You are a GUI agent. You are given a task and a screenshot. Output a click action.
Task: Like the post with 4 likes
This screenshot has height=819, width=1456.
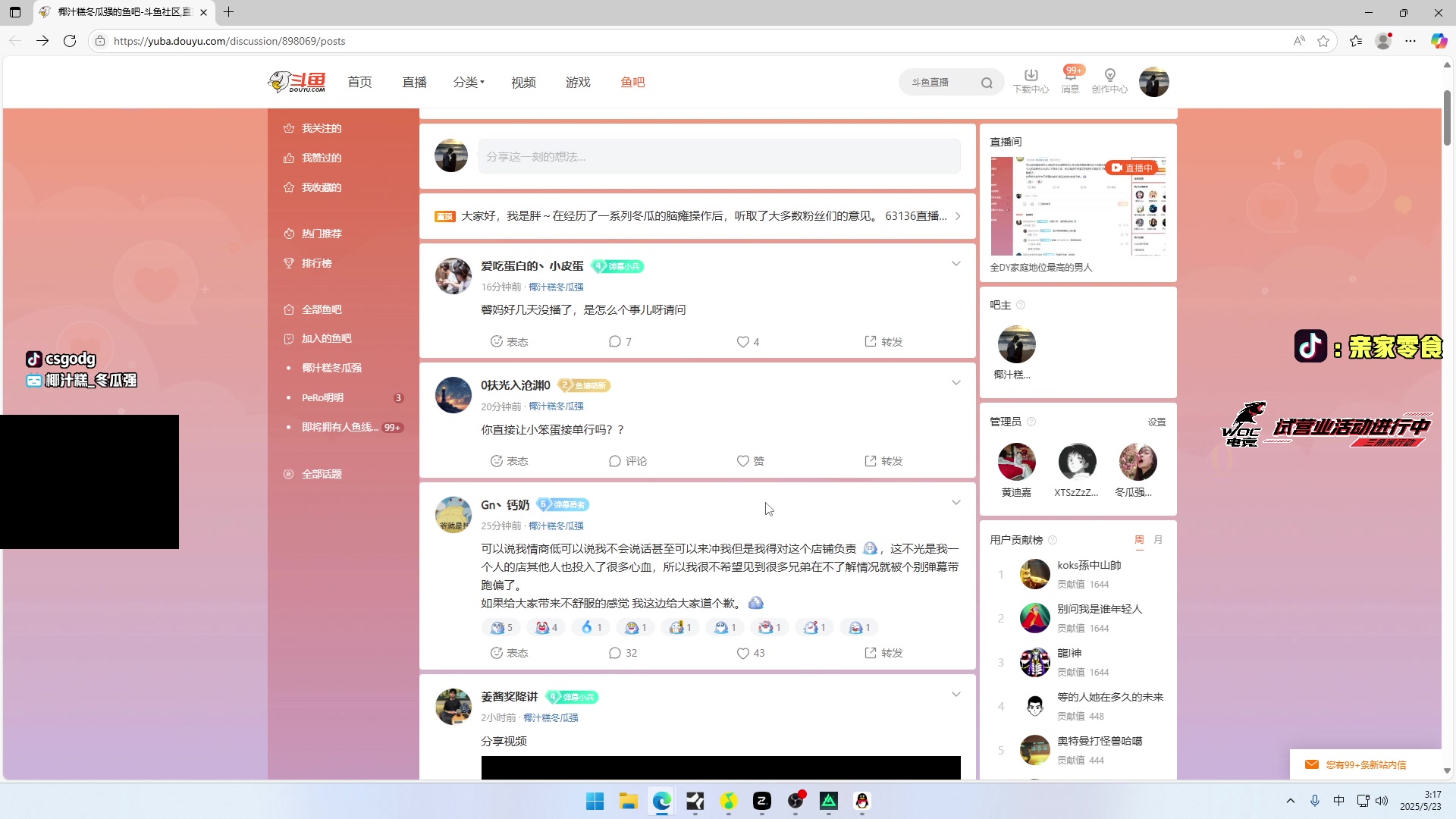748,342
